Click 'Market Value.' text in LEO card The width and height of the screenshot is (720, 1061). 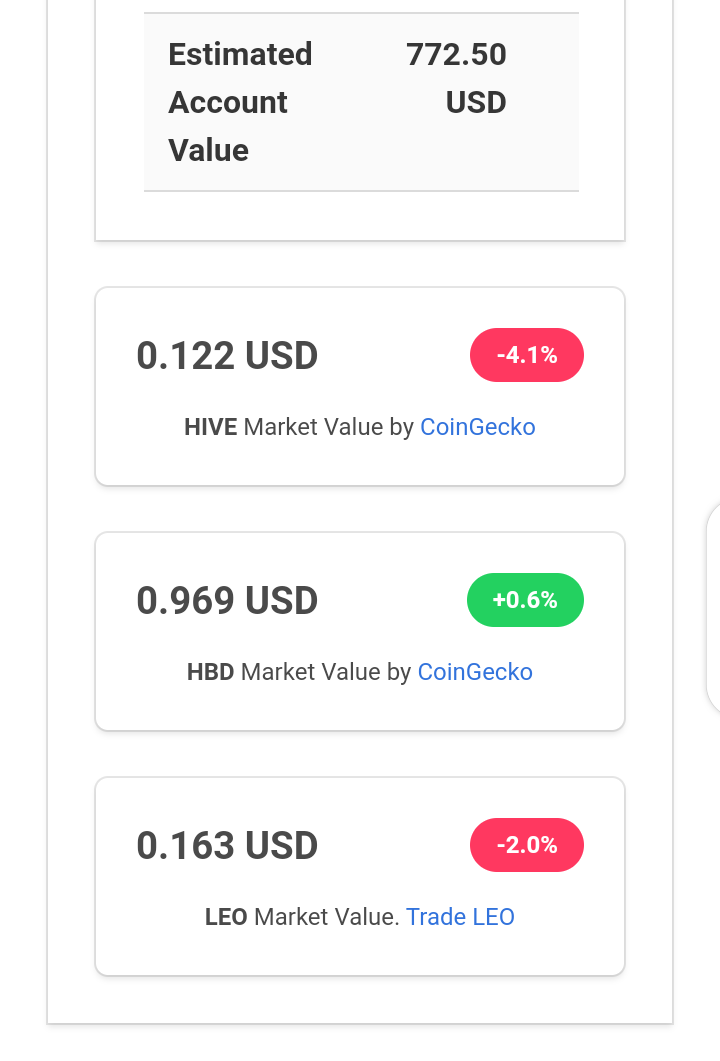(x=327, y=917)
